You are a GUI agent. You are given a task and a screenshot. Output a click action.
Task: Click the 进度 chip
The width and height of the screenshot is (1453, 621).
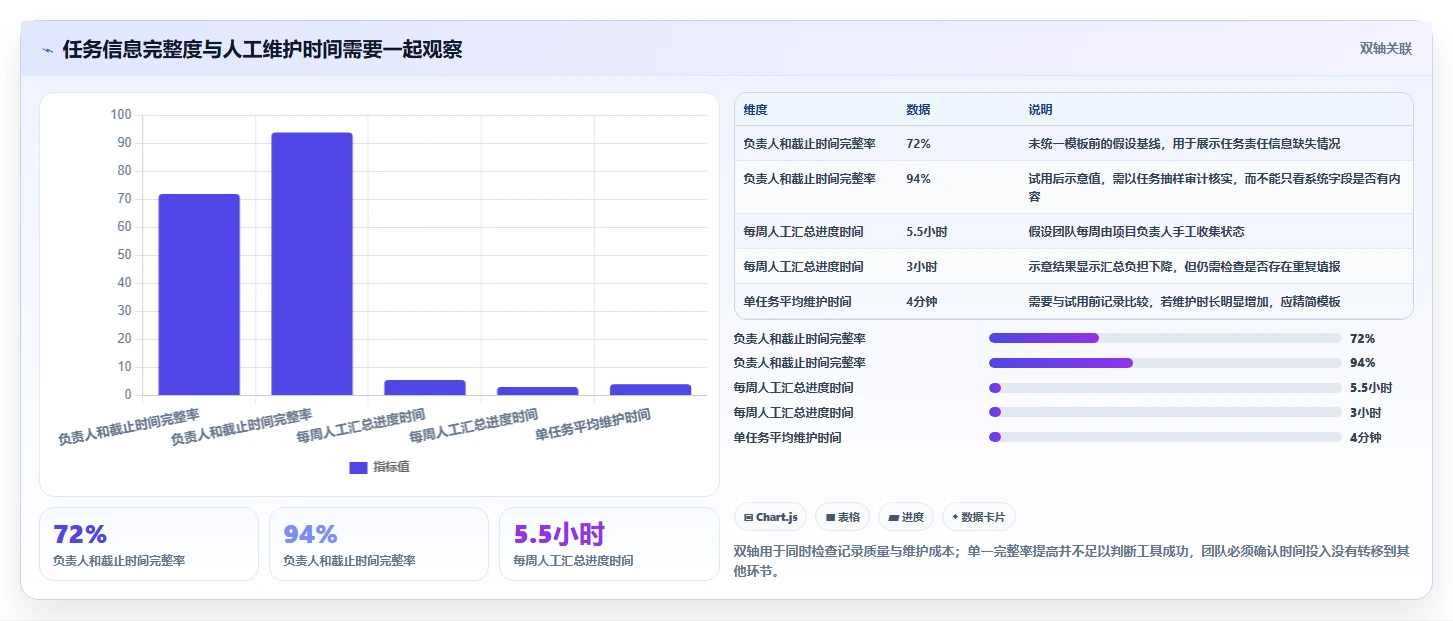(906, 517)
